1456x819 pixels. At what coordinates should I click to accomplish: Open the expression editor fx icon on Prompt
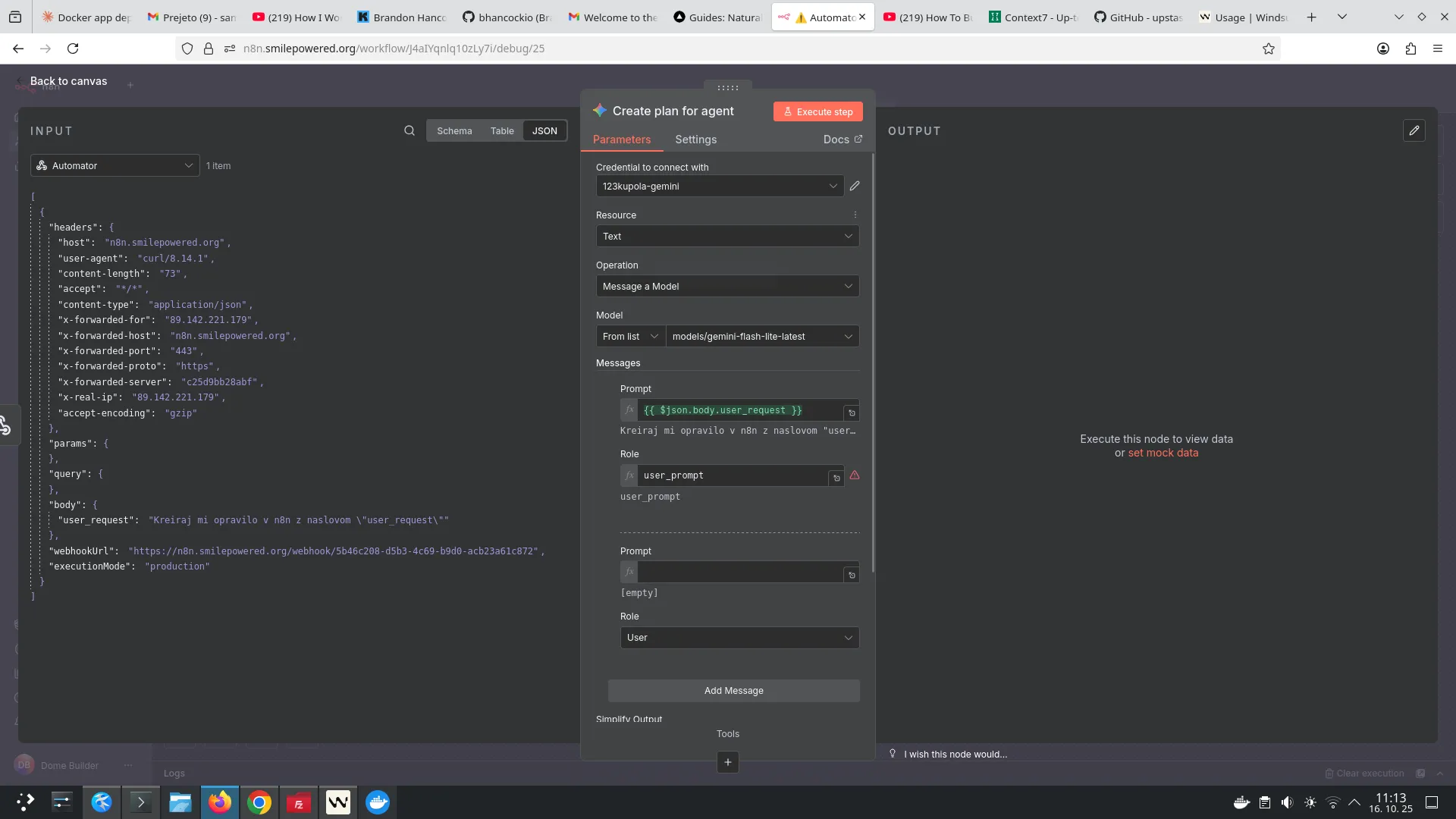pyautogui.click(x=629, y=410)
